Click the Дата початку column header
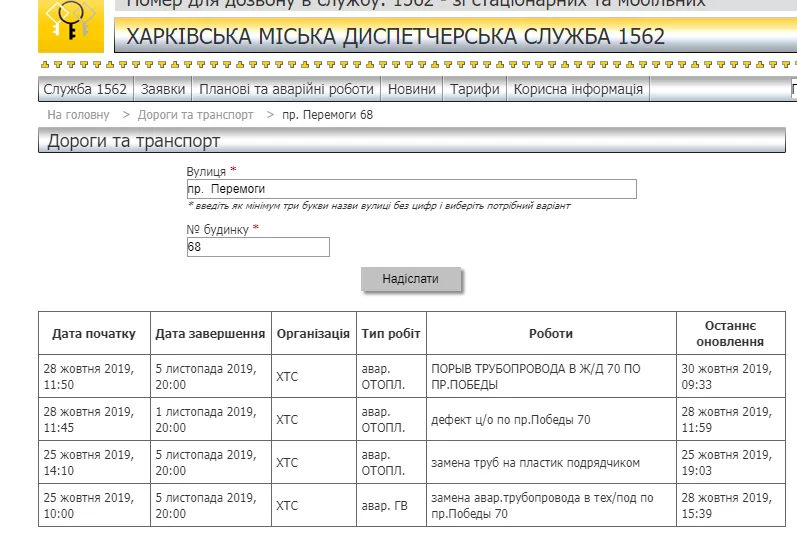This screenshot has width=797, height=538. [94, 334]
